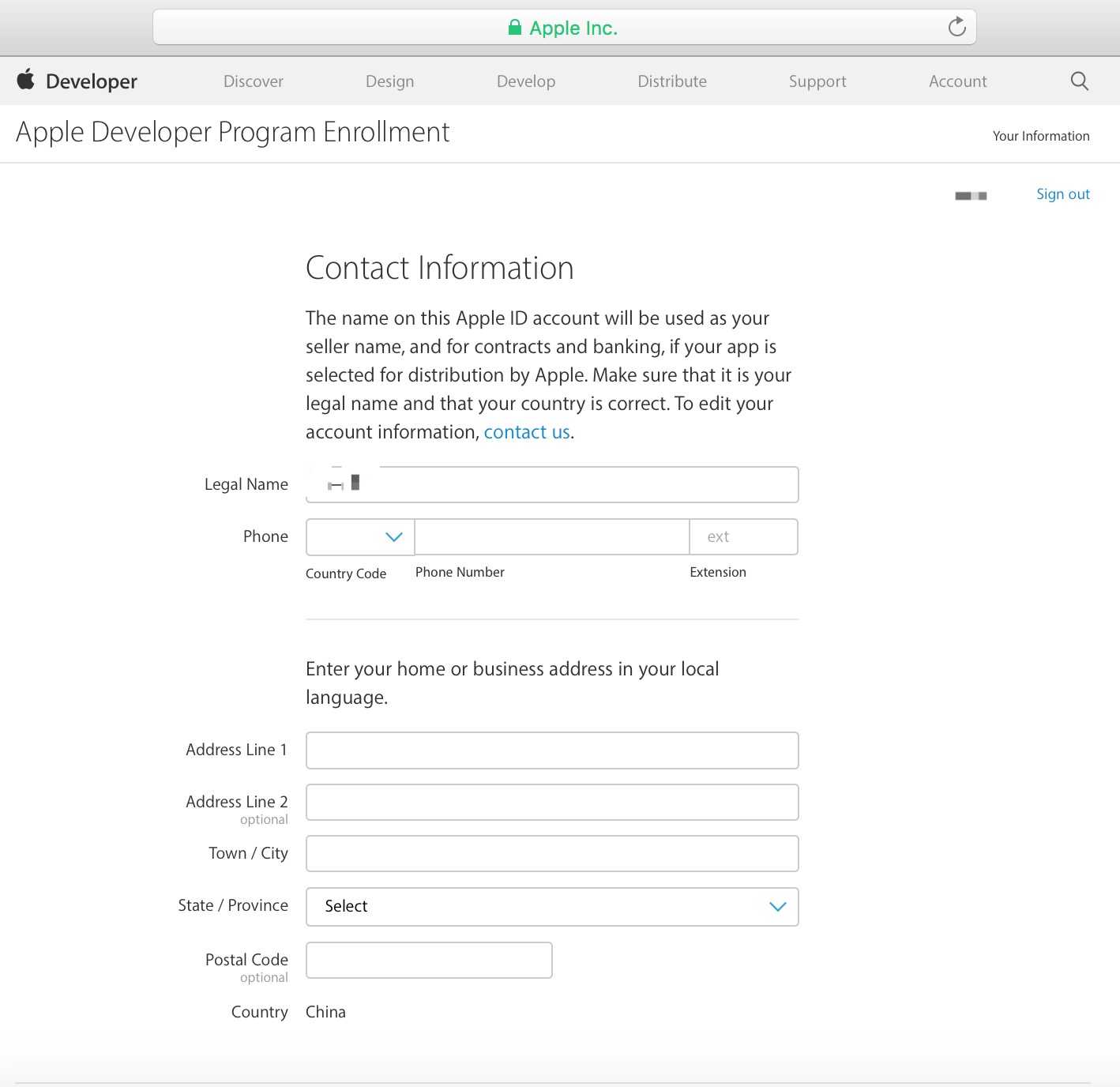Click the Apple Developer Program Enrollment title
This screenshot has height=1087, width=1120.
(x=232, y=132)
